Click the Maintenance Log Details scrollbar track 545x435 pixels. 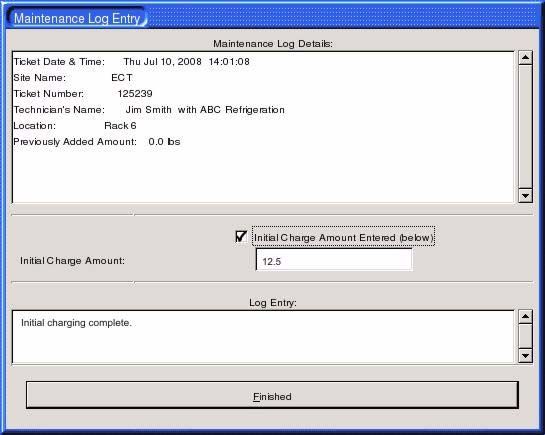pos(525,127)
